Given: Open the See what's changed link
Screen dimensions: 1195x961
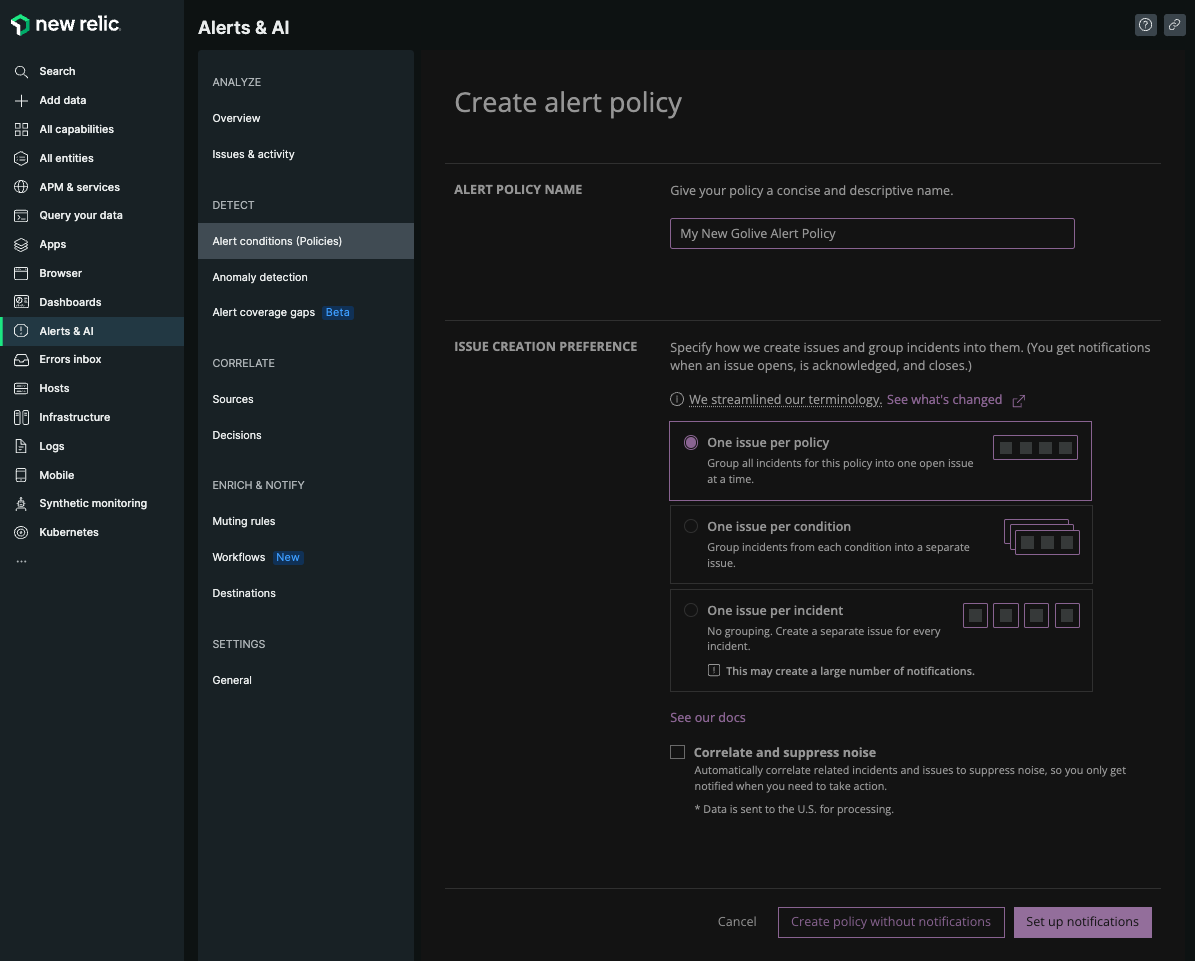Looking at the screenshot, I should [944, 400].
